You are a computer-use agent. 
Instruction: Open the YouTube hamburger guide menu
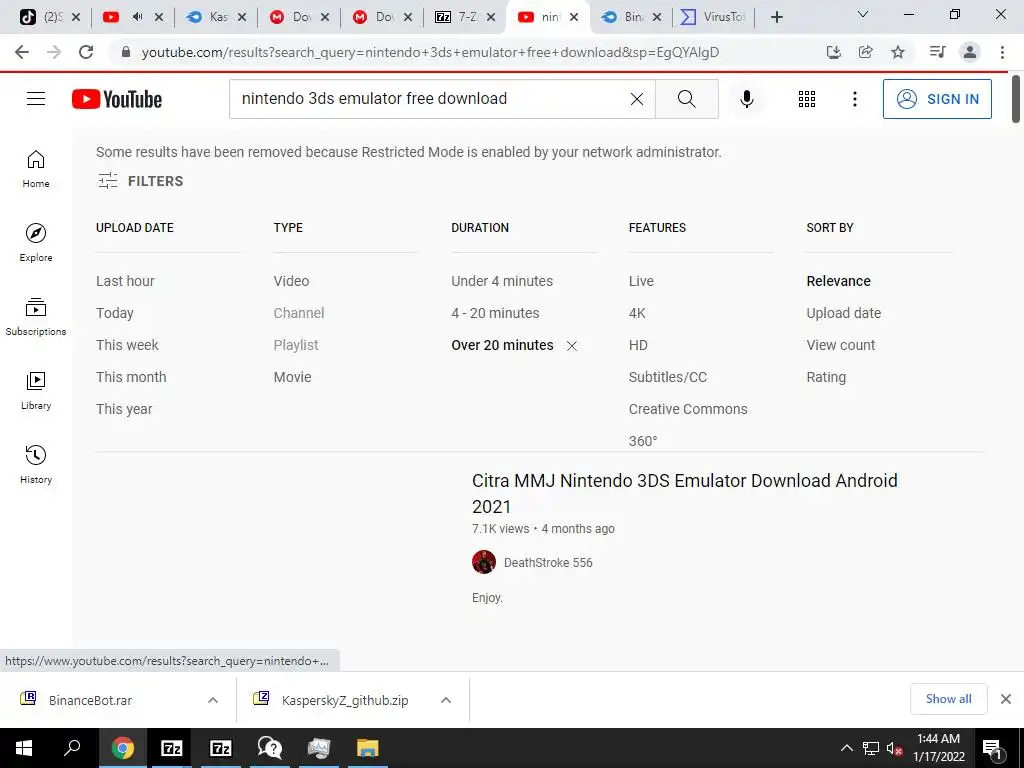36,99
